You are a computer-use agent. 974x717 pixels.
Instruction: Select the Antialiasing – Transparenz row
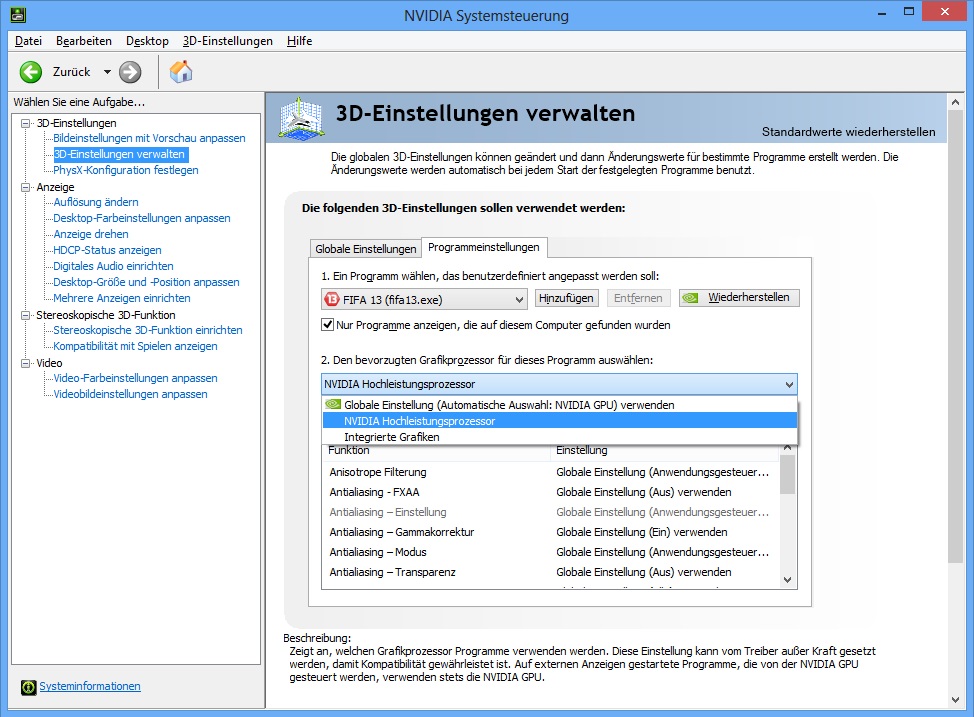point(550,572)
